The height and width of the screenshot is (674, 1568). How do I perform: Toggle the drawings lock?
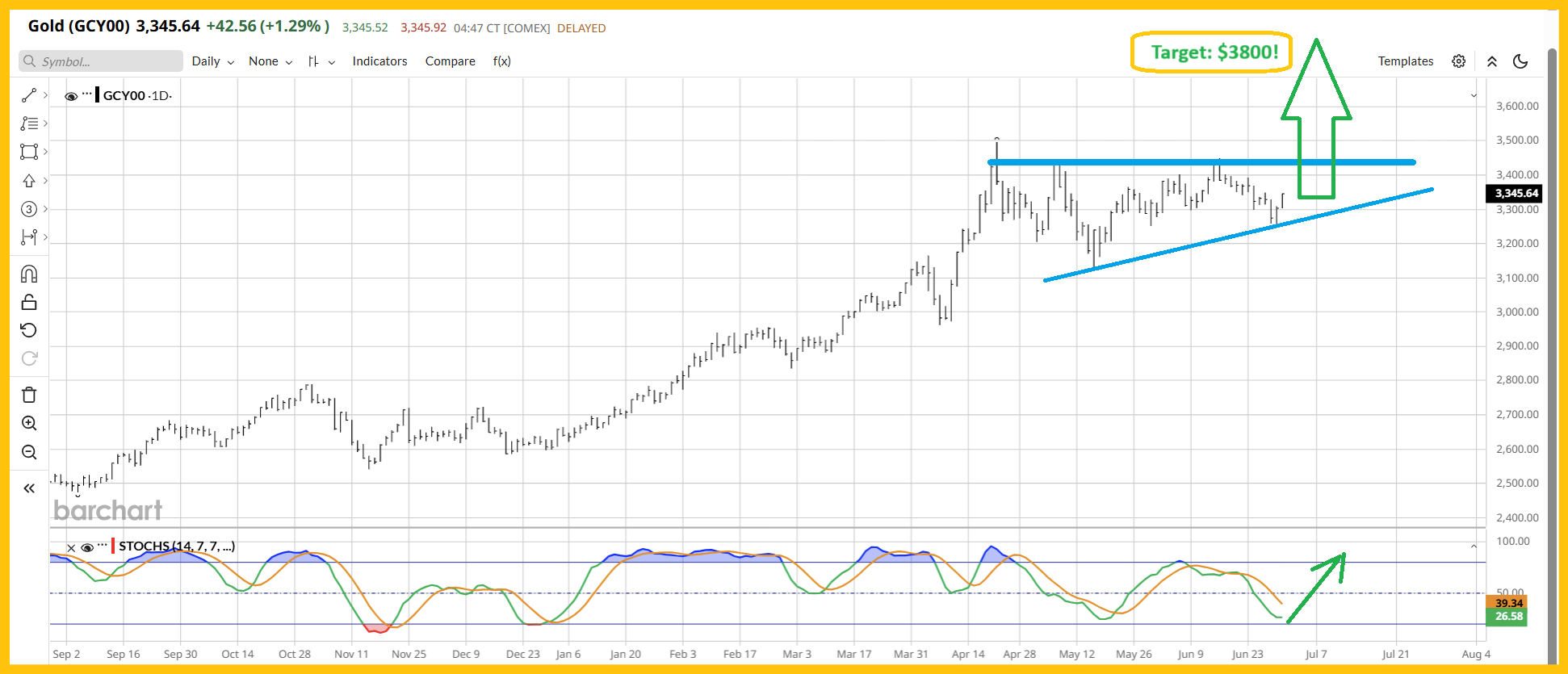[29, 302]
